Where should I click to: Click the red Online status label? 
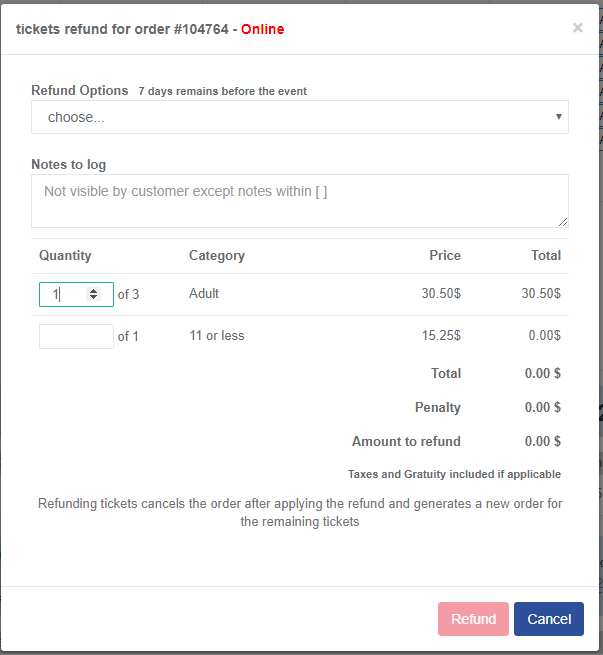point(263,29)
